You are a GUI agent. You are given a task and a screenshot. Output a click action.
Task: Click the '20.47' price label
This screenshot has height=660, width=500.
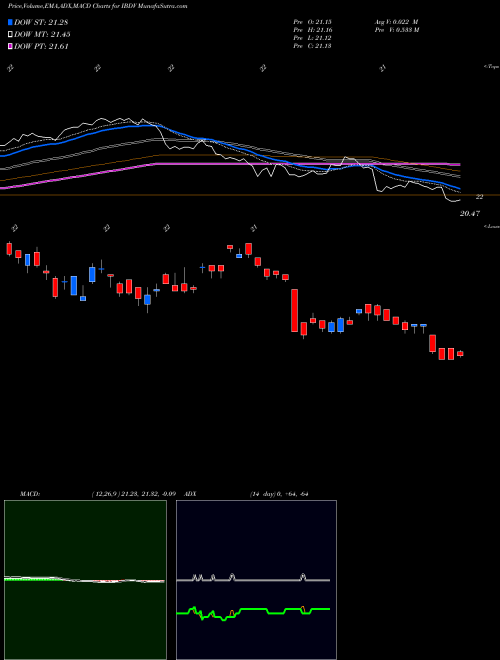470,214
